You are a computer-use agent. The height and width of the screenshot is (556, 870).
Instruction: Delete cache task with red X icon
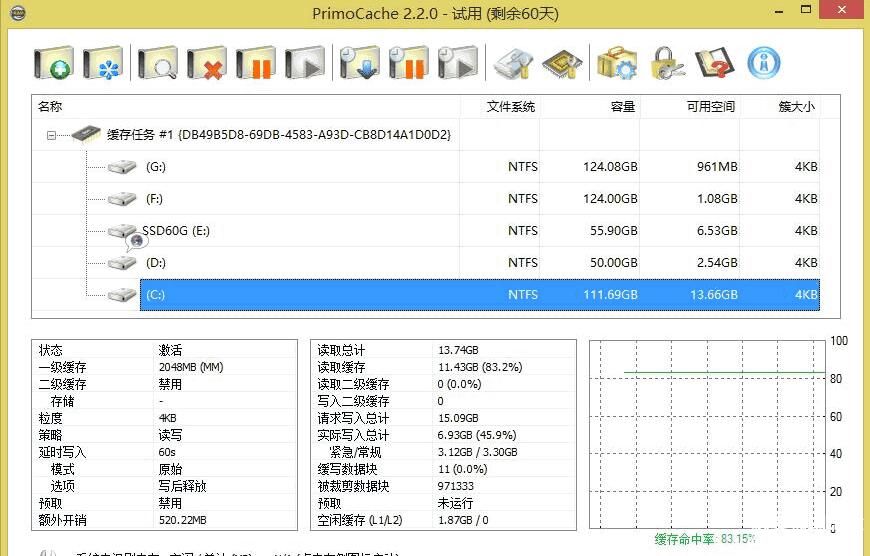(x=206, y=63)
